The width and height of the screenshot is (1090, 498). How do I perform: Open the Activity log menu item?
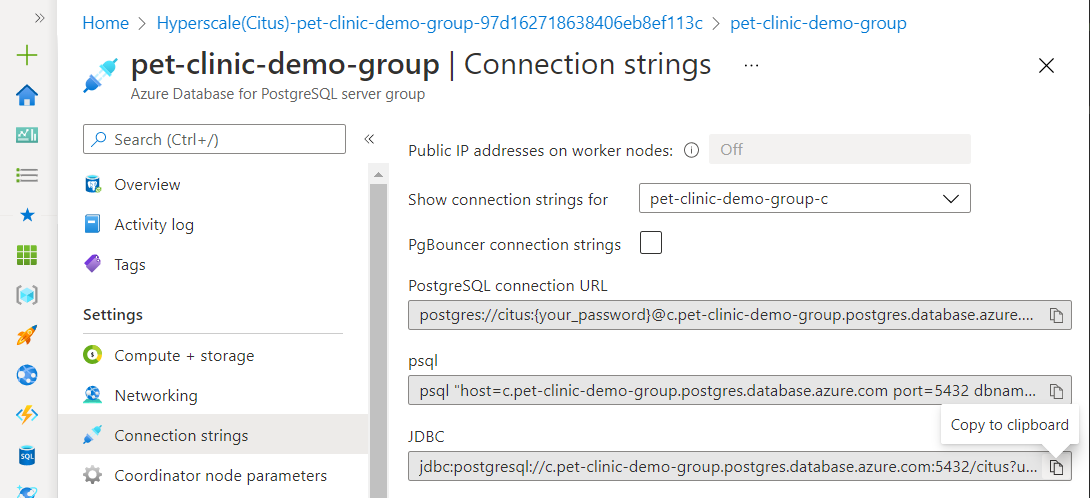[x=154, y=225]
